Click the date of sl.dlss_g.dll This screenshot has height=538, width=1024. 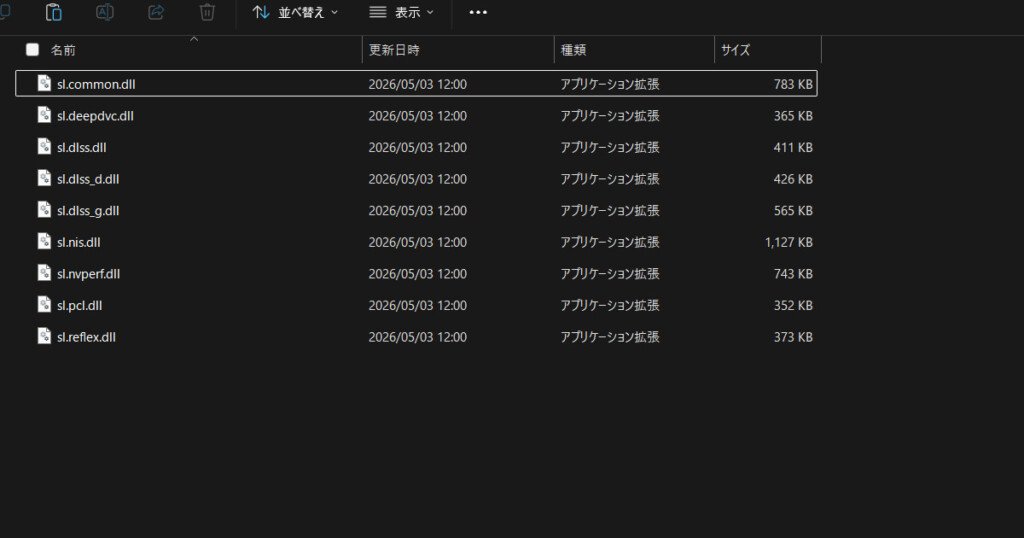(417, 211)
